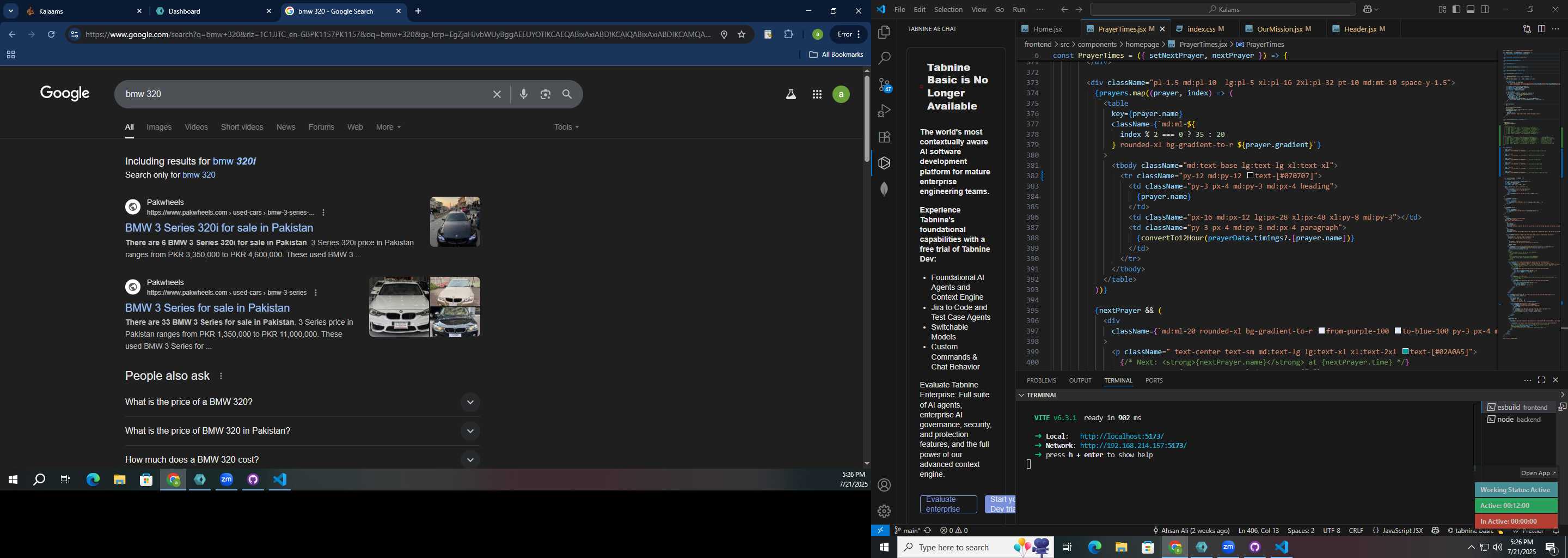Screen dimensions: 1568x558
Task: Click the Open App button
Action: click(1538, 474)
